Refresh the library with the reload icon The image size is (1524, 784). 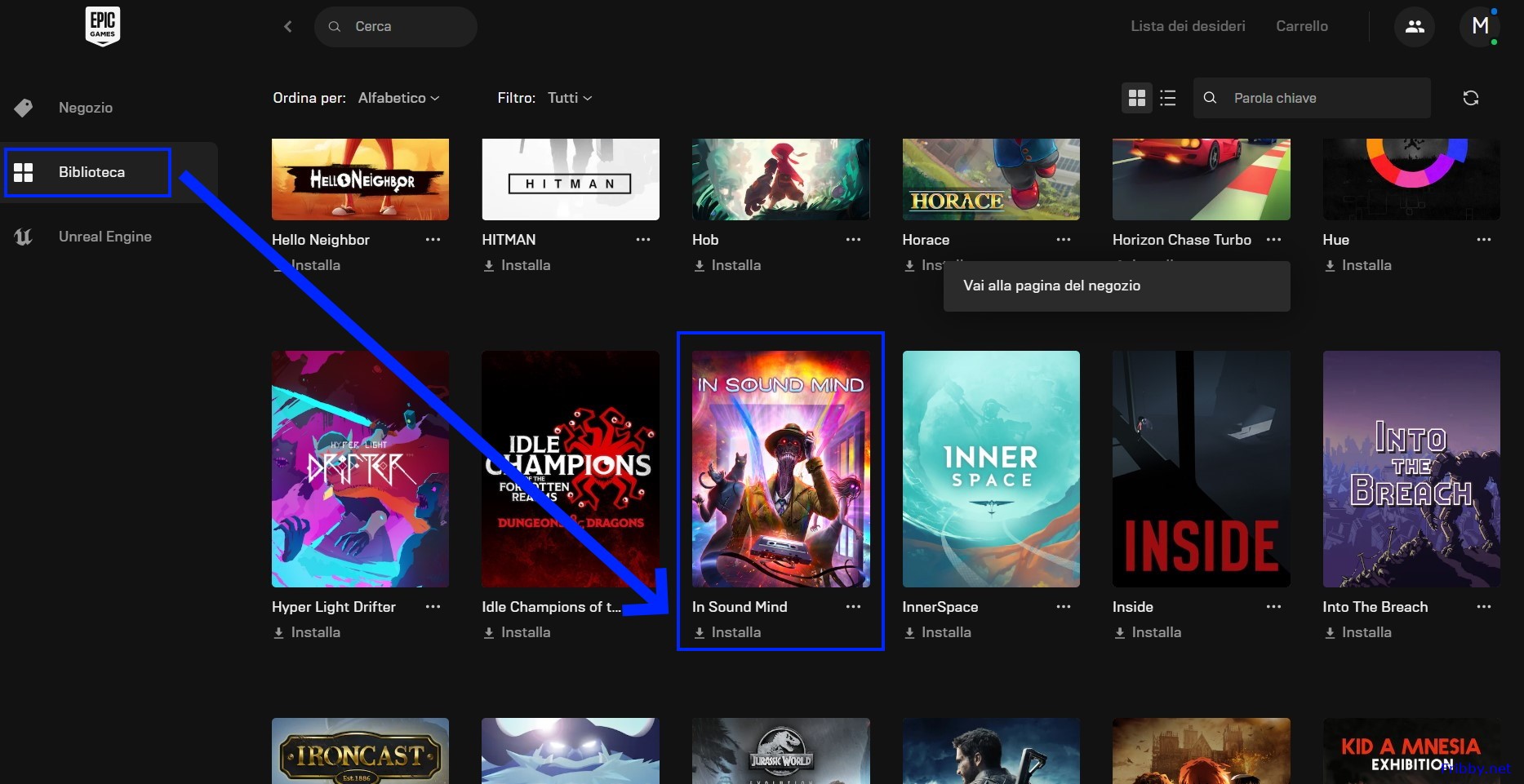click(x=1471, y=98)
